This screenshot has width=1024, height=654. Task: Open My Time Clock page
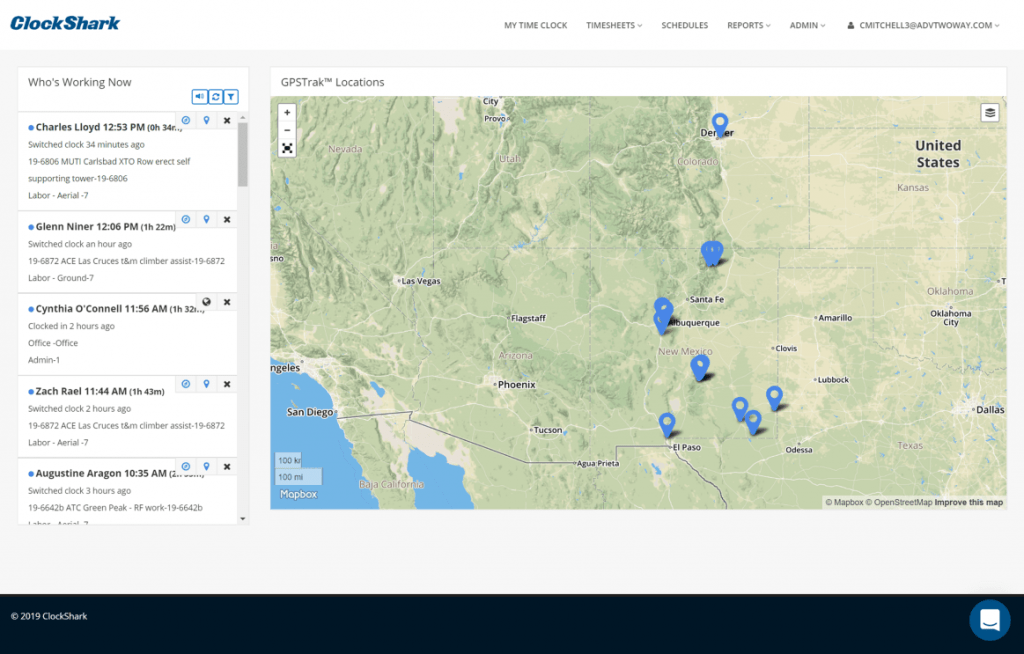pyautogui.click(x=536, y=25)
